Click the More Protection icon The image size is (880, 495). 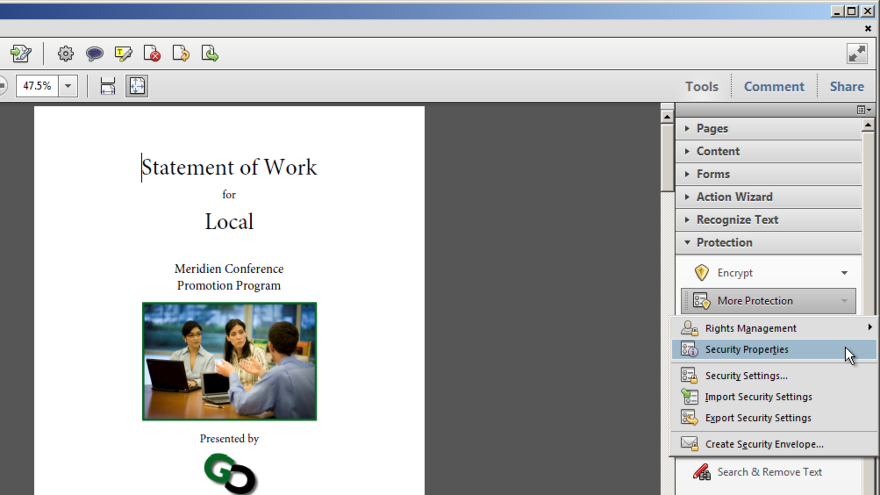tap(702, 301)
